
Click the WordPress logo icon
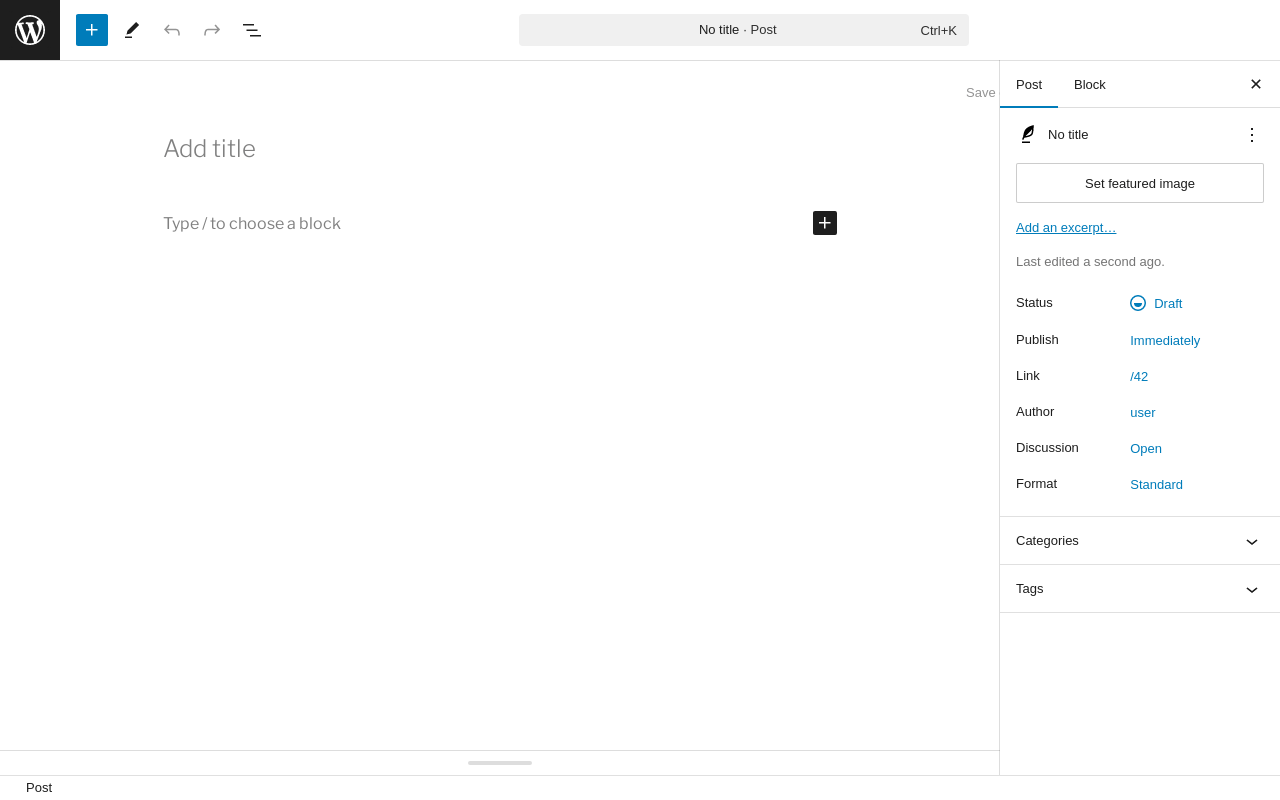tap(30, 30)
